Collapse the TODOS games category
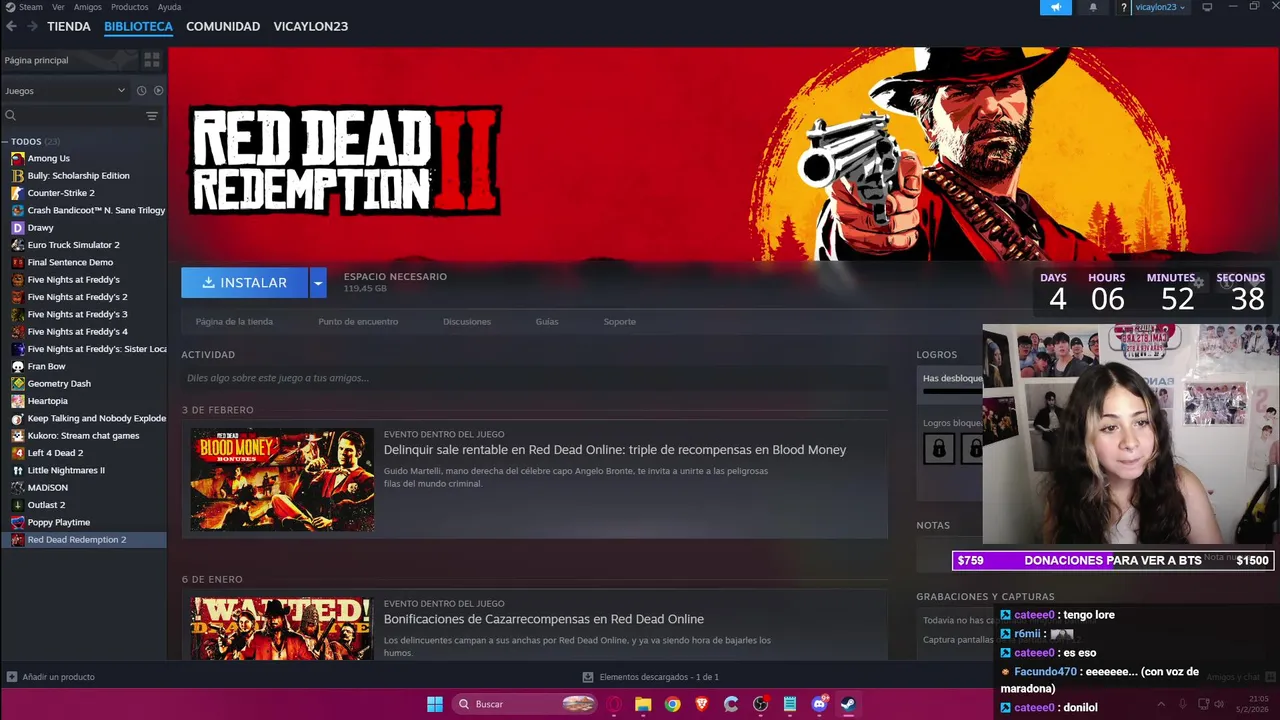 (x=6, y=142)
